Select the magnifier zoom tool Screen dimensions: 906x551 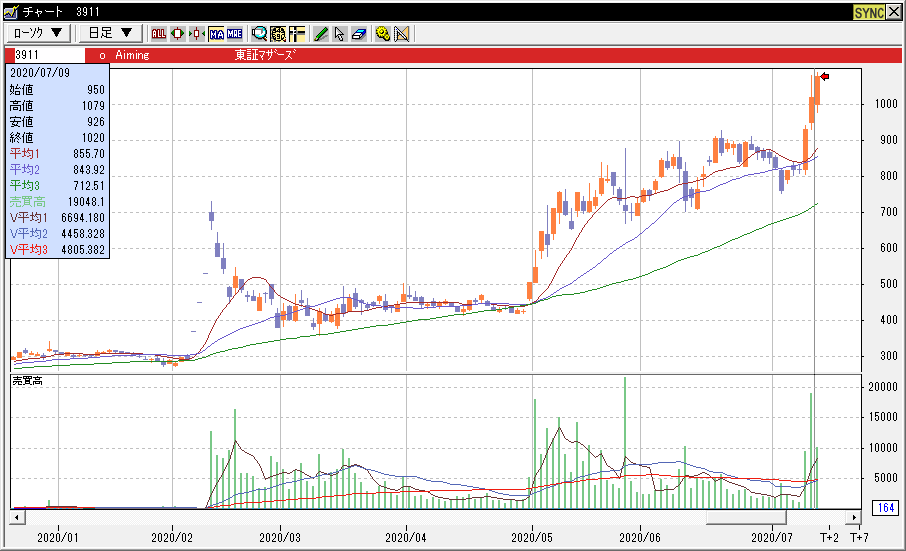click(259, 33)
